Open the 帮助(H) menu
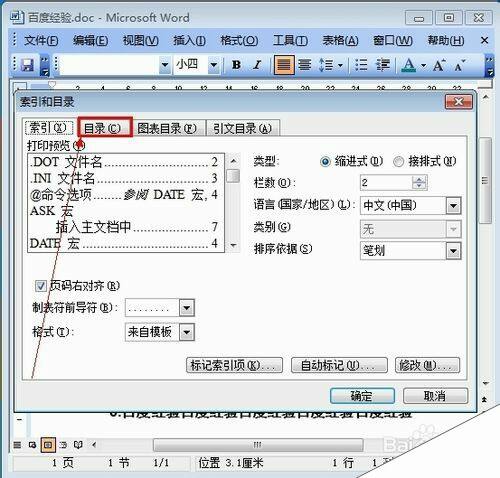This screenshot has height=478, width=500. (x=446, y=40)
